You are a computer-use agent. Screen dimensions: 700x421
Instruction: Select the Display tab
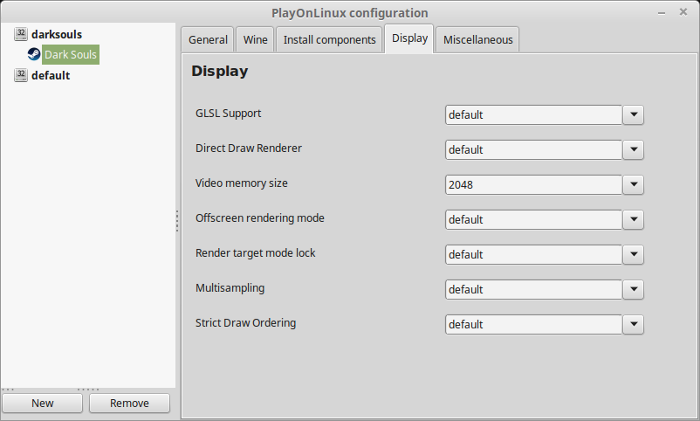409,38
